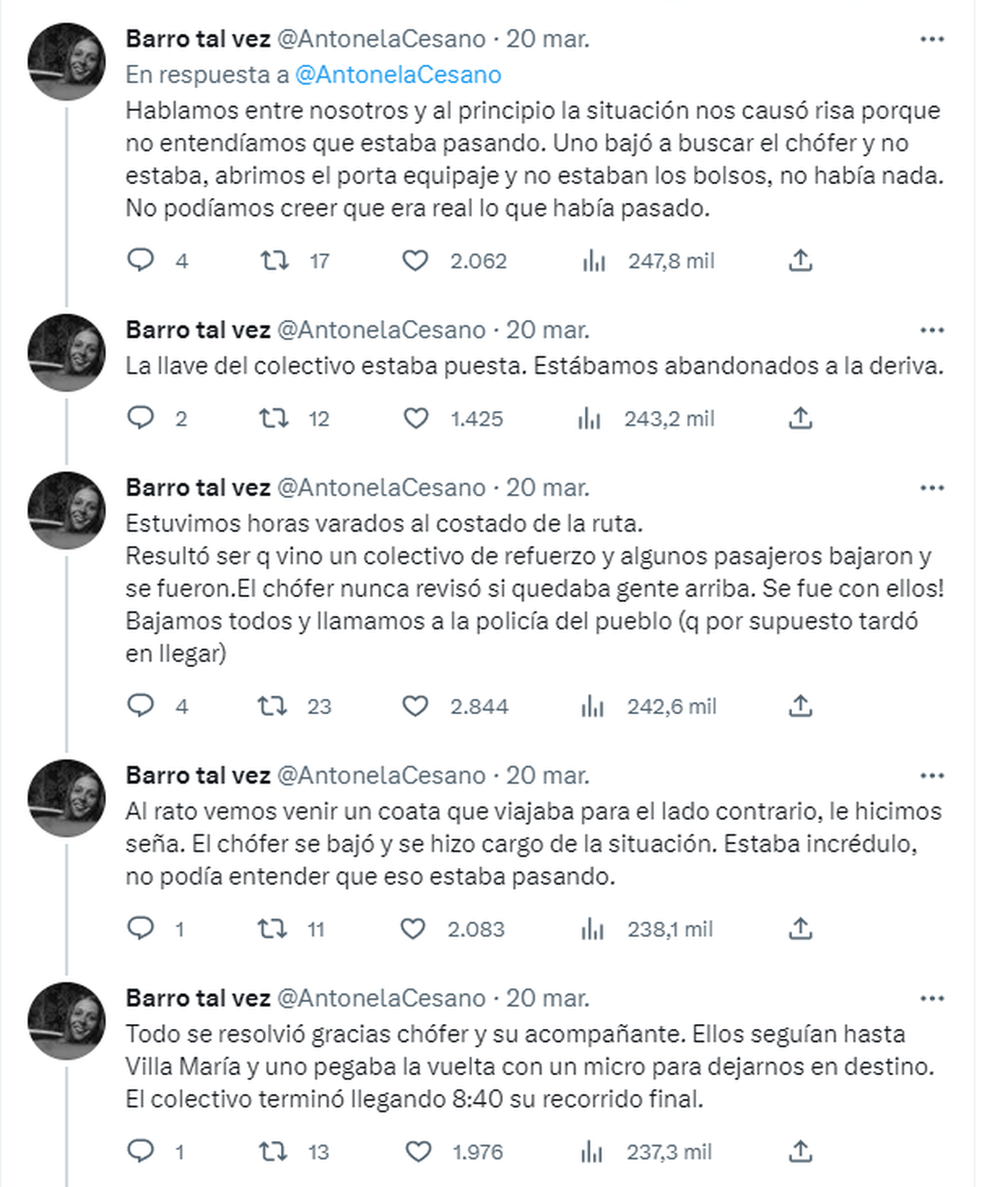The image size is (1008, 1187).
Task: Open more options on 'Estuvimos horas varados' tweet
Action: coord(932,488)
